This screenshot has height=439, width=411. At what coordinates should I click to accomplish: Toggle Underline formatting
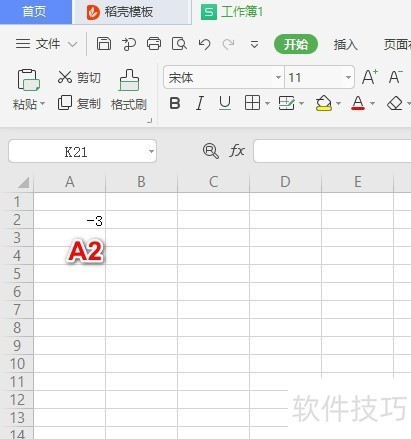coord(225,103)
